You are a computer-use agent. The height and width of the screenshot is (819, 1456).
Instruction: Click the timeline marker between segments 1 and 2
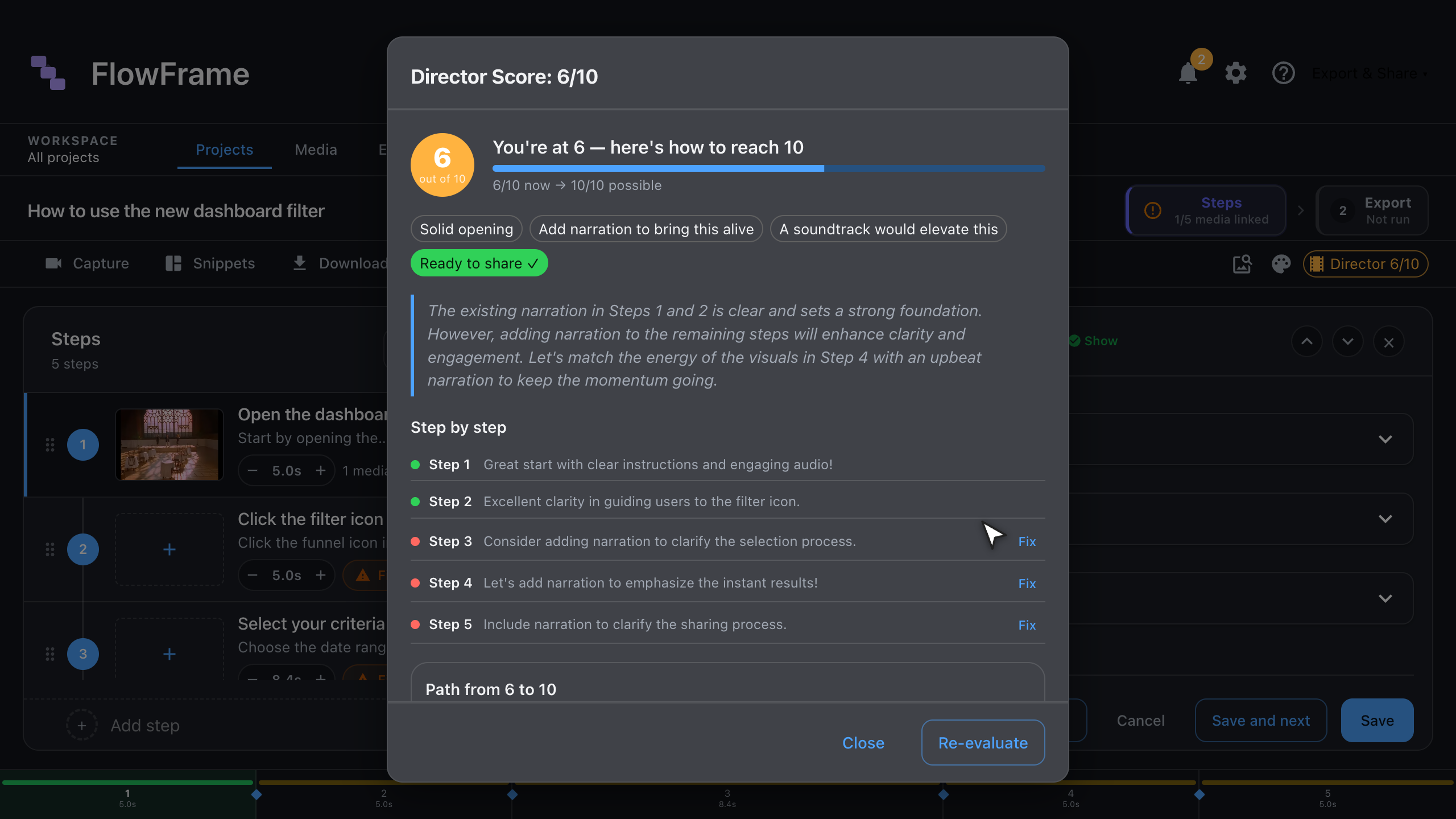[257, 794]
